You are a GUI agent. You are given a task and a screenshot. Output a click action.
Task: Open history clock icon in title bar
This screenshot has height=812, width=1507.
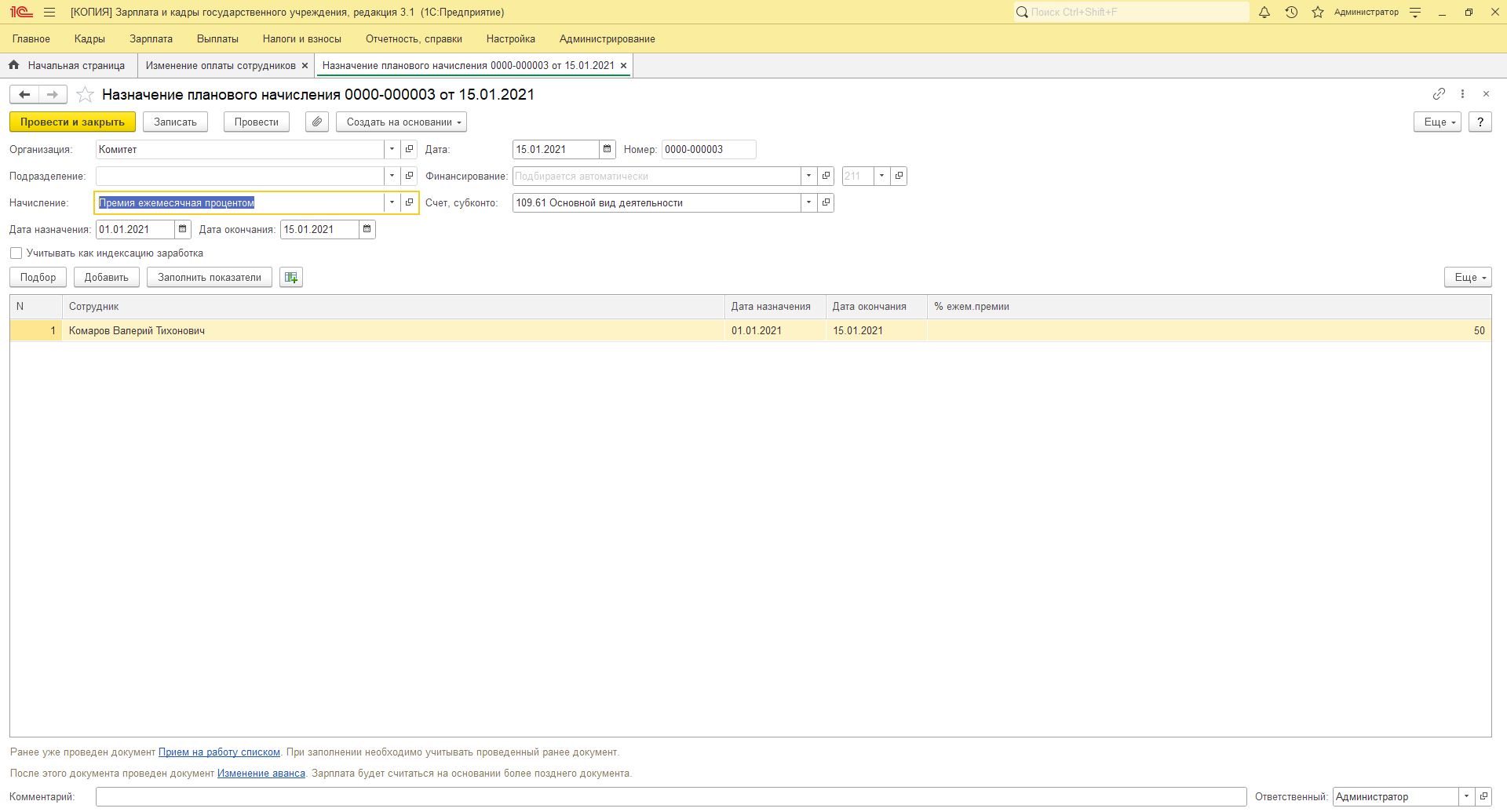click(1291, 13)
